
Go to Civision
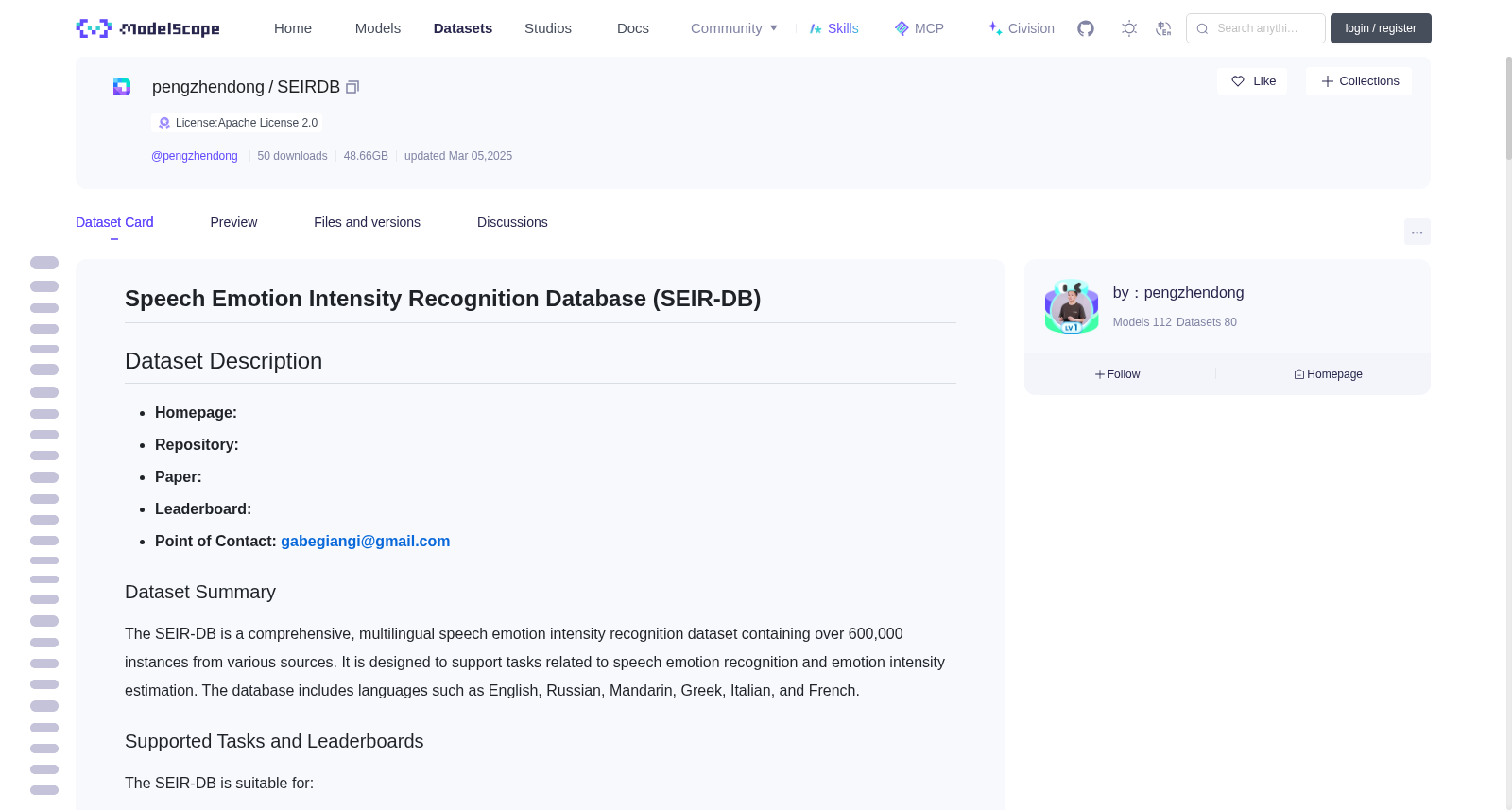click(1021, 28)
